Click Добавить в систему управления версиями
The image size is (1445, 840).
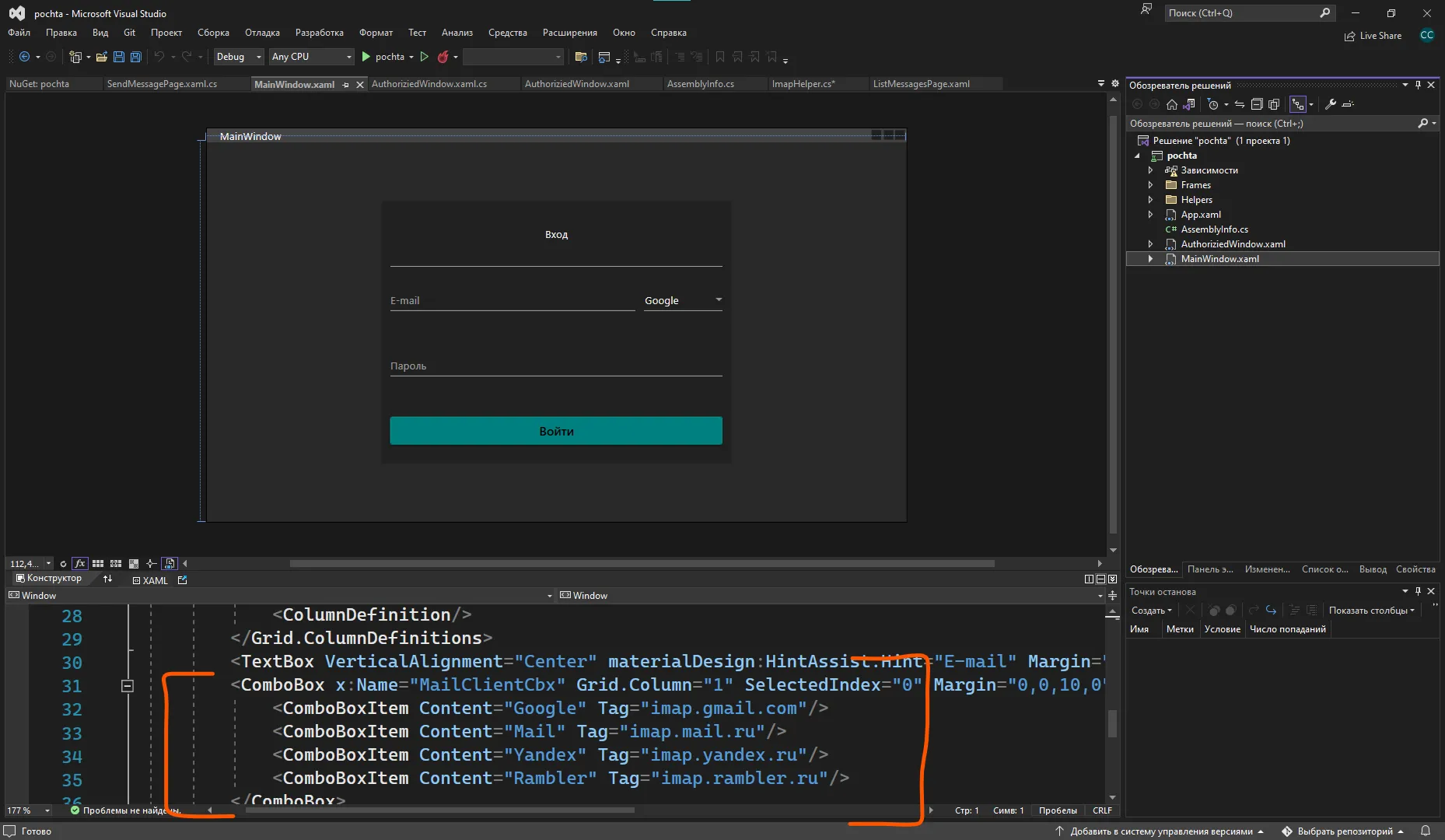click(x=1160, y=831)
